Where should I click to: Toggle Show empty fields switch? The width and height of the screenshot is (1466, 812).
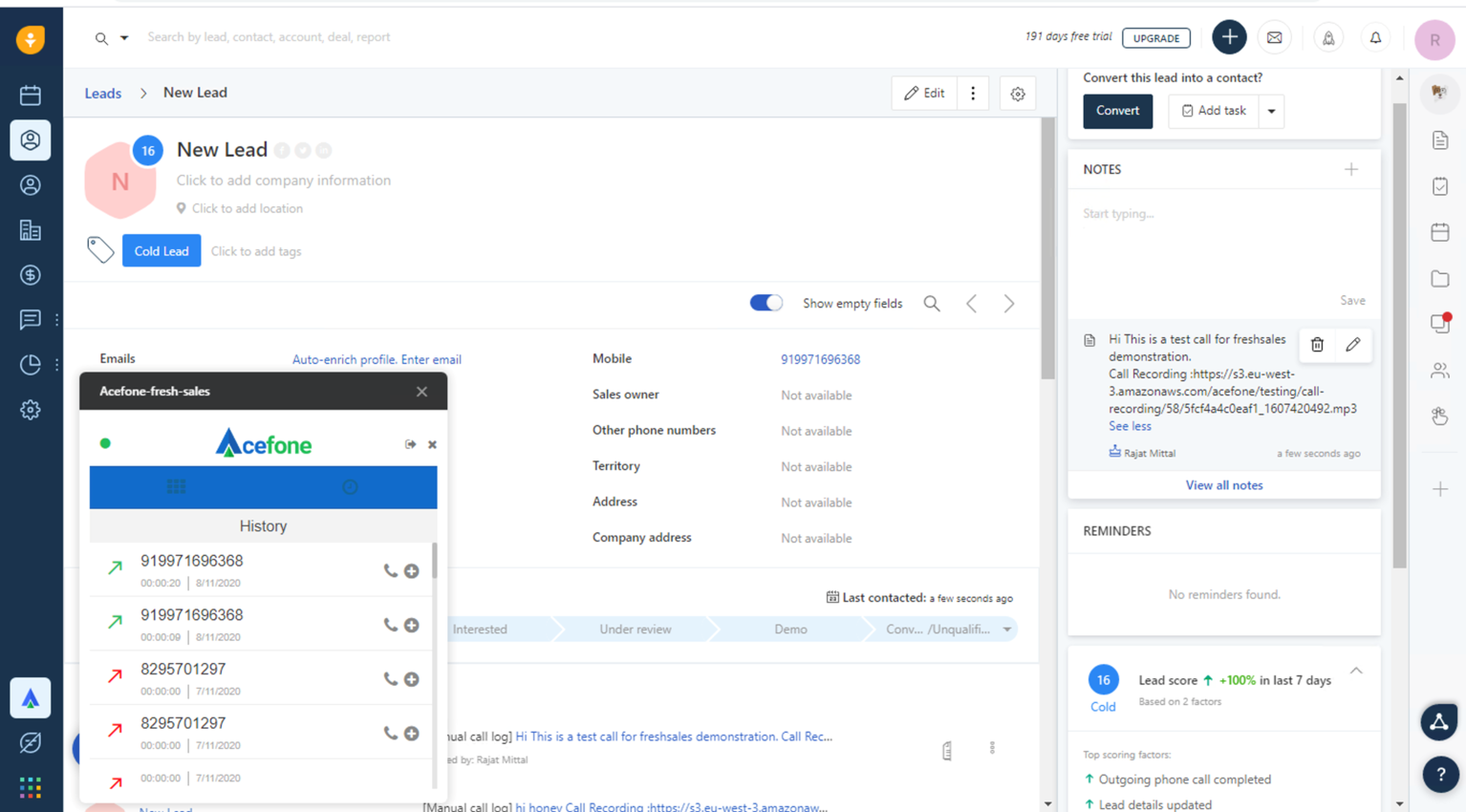tap(765, 303)
